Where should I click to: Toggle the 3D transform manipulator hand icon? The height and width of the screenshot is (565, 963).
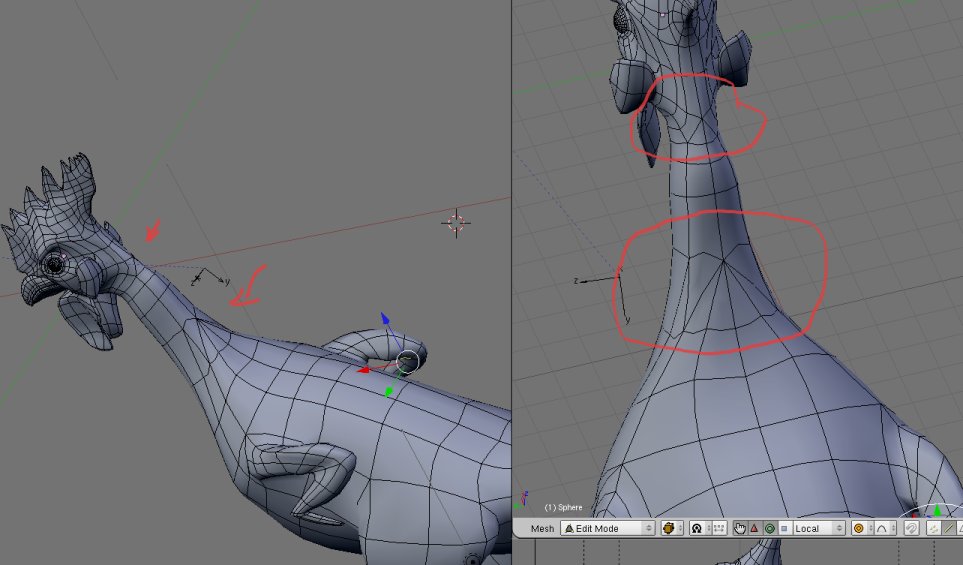pyautogui.click(x=740, y=528)
